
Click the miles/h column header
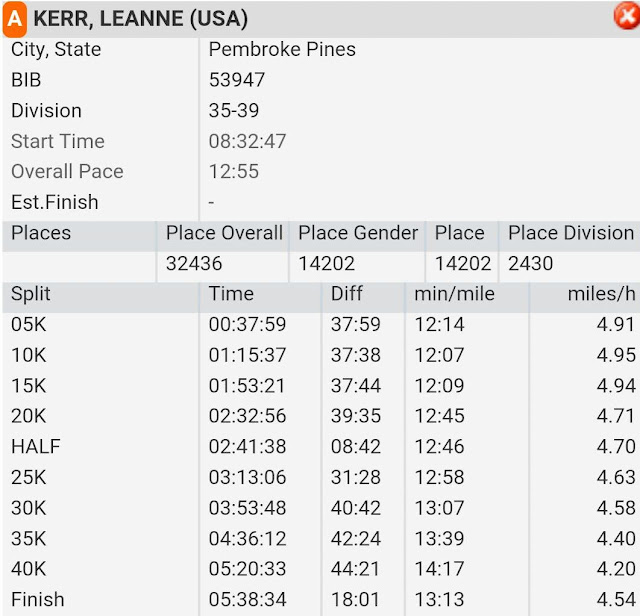click(x=601, y=294)
